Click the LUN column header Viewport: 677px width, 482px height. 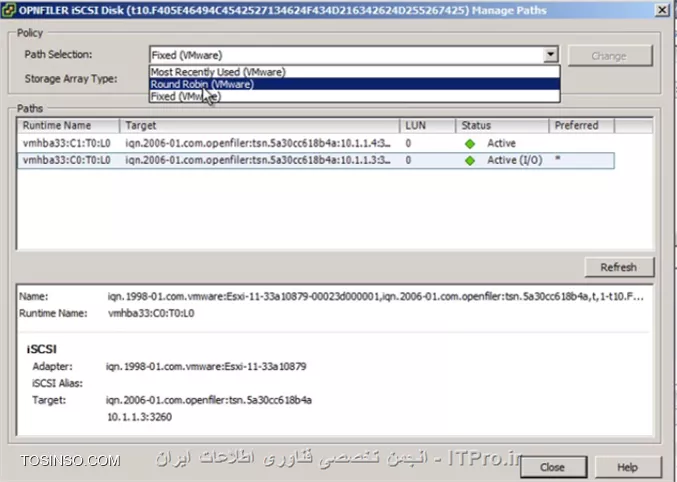click(x=427, y=126)
